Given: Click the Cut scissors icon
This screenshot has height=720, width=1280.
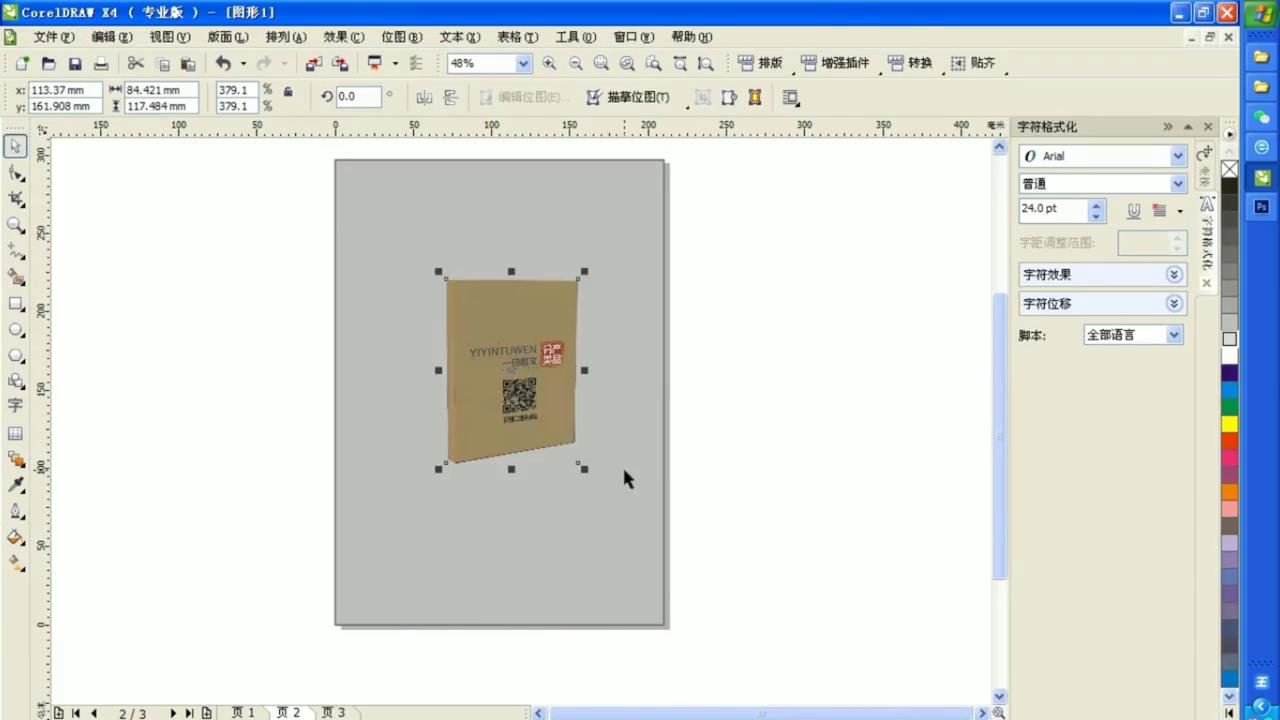Looking at the screenshot, I should (136, 63).
